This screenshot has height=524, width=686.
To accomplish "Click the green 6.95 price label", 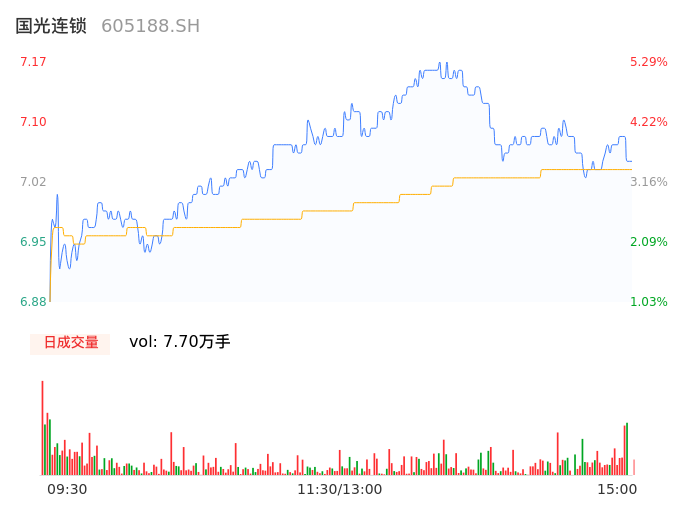I will coord(33,242).
